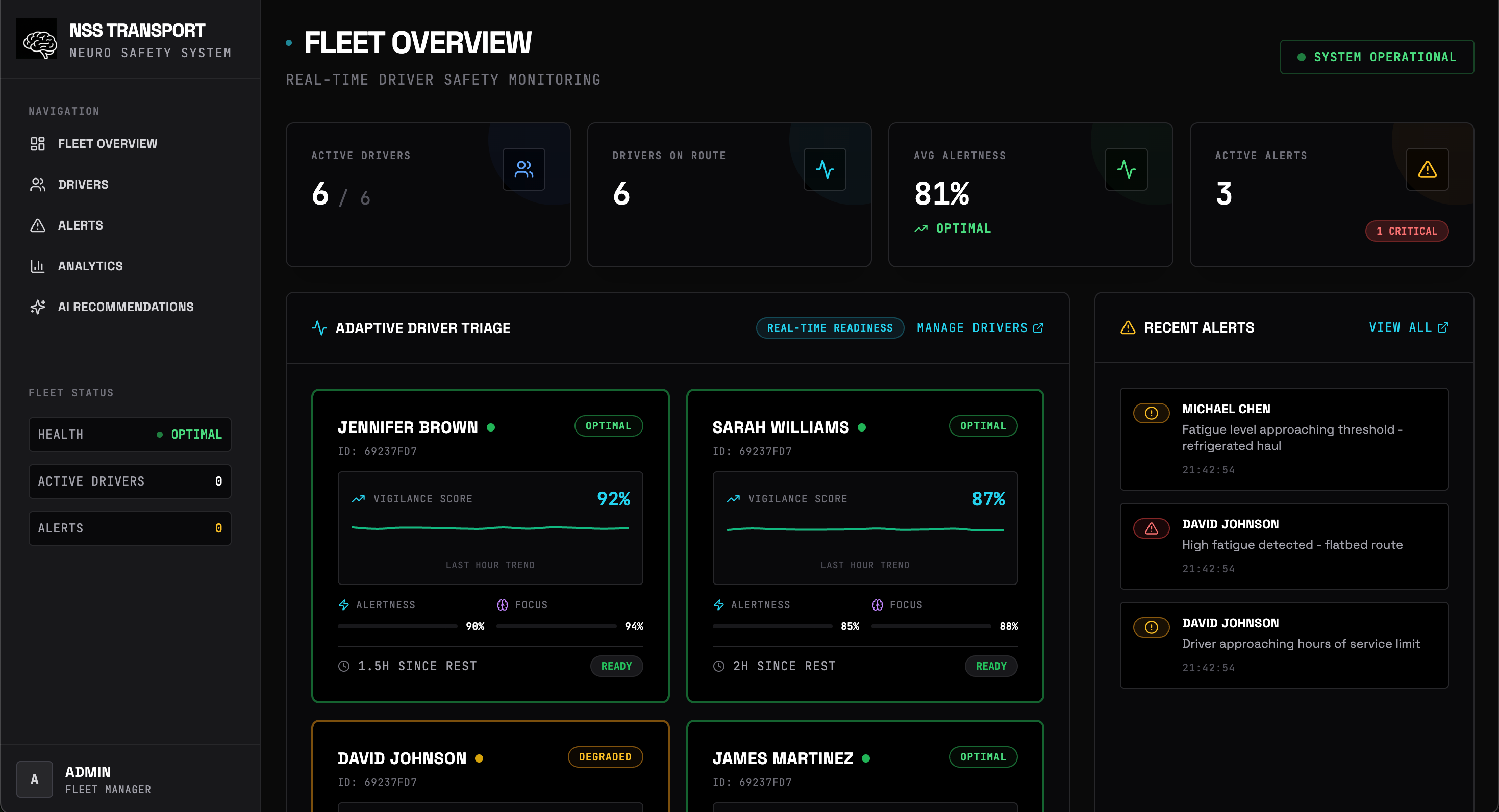Viewport: 1499px width, 812px height.
Task: Click the sidebar Active Drivers status row
Action: pos(130,481)
